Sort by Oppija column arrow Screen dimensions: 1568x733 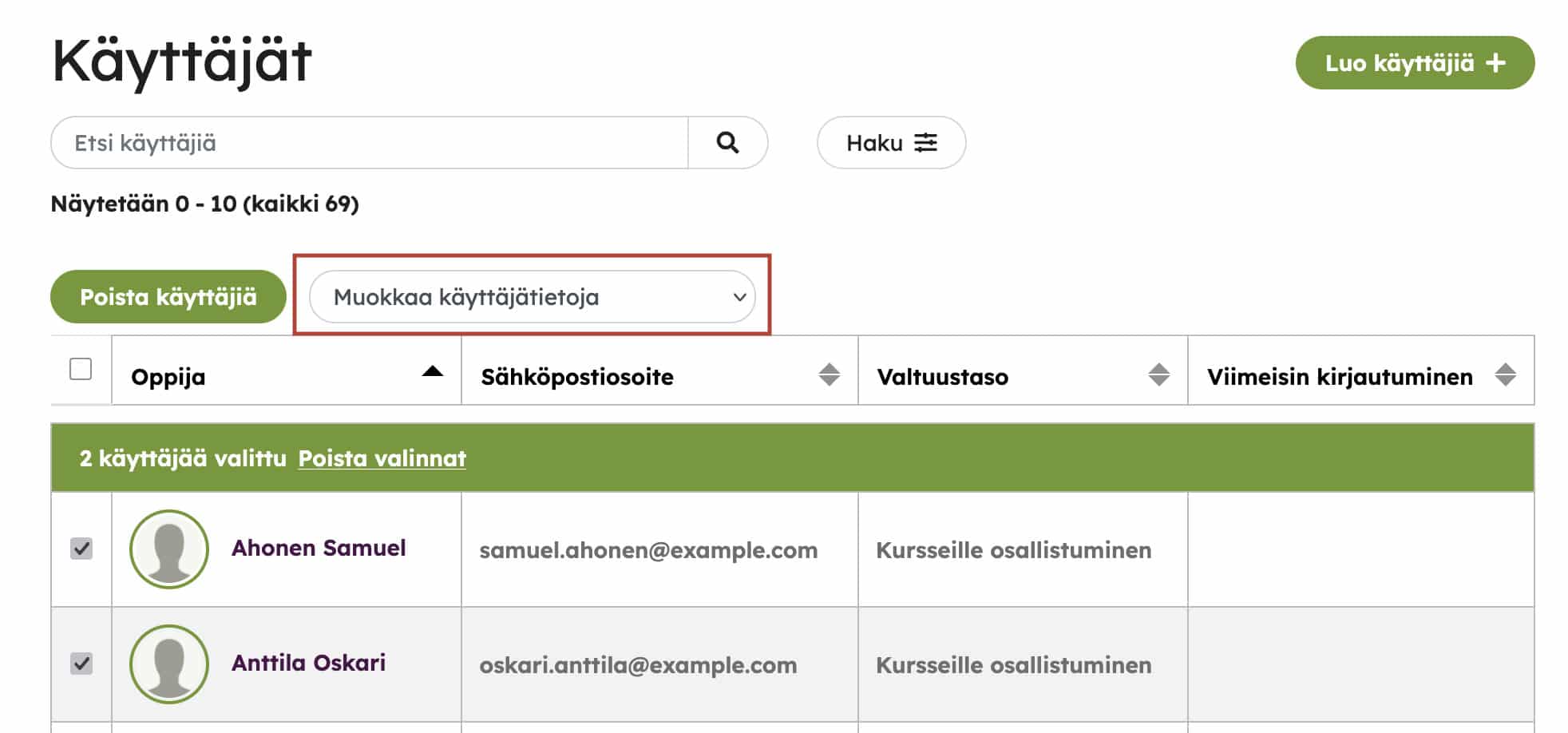432,371
